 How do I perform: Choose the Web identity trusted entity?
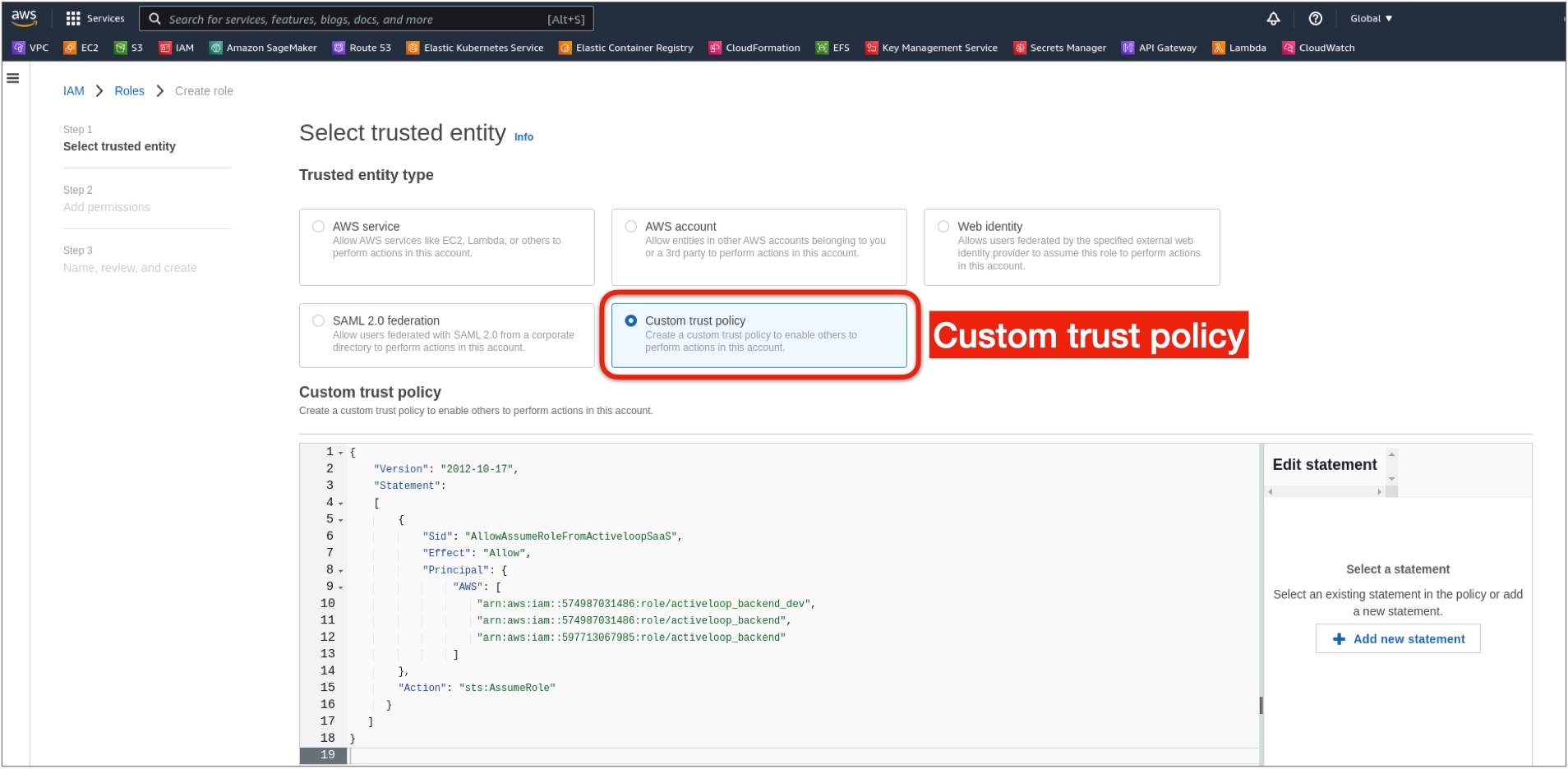[943, 227]
